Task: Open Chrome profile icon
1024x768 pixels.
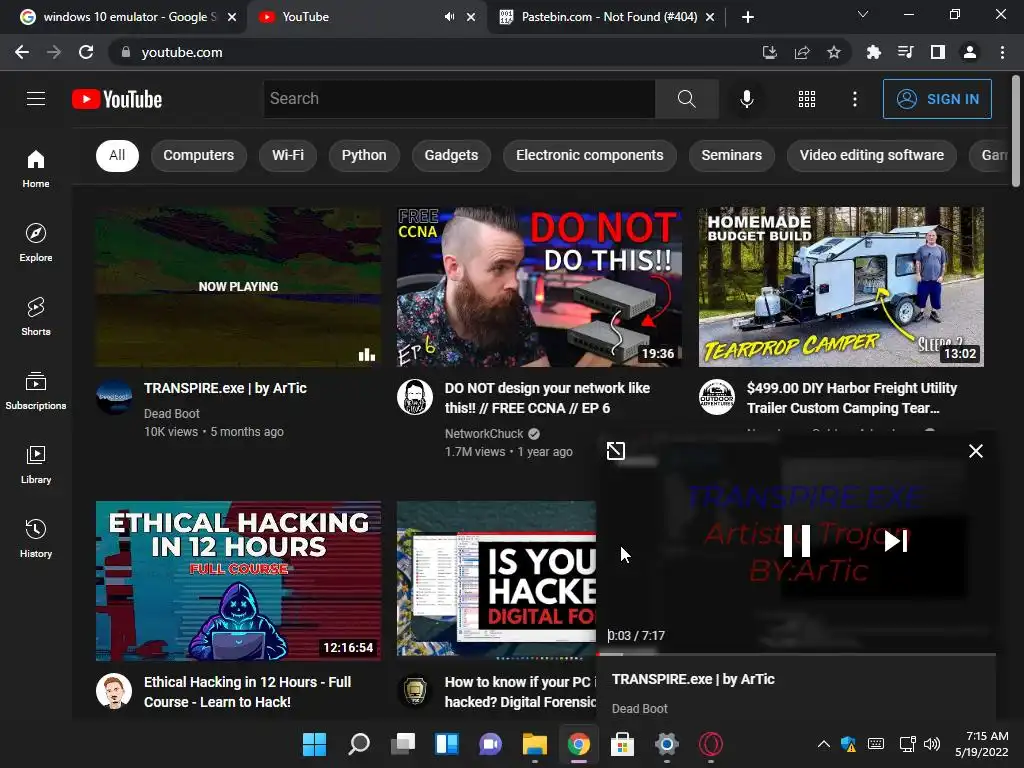Action: (970, 52)
